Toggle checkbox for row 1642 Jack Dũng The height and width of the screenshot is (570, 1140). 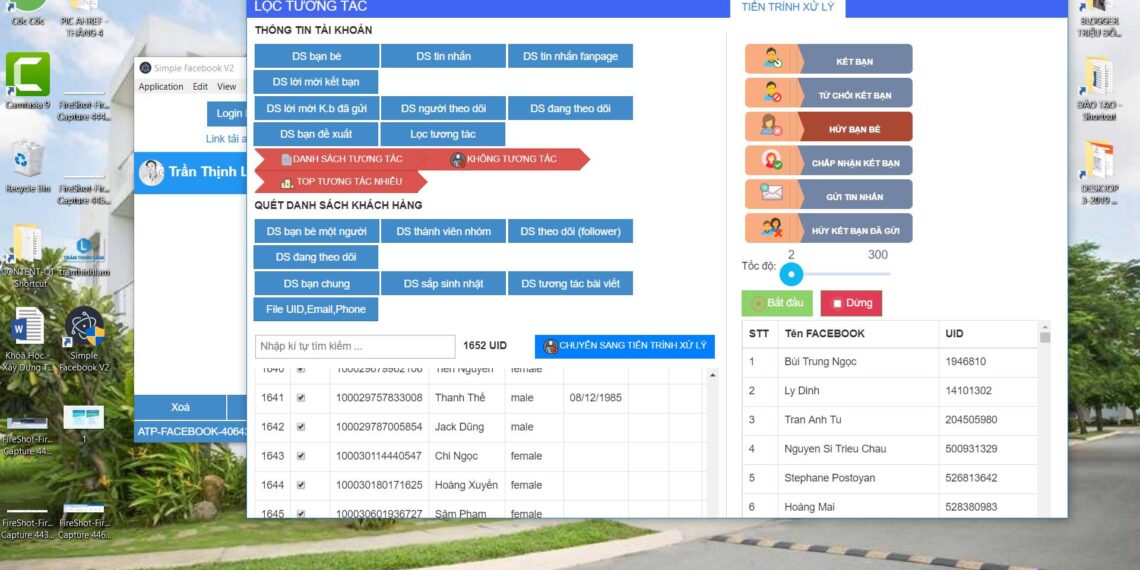tap(301, 427)
